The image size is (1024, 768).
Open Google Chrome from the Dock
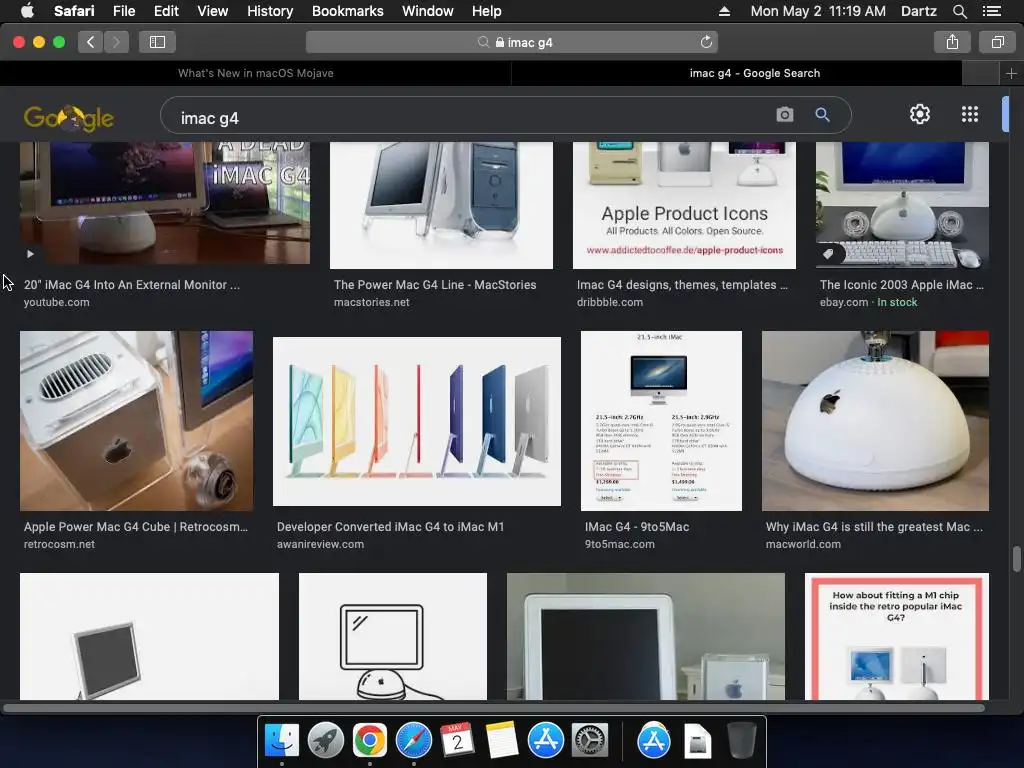pyautogui.click(x=370, y=741)
